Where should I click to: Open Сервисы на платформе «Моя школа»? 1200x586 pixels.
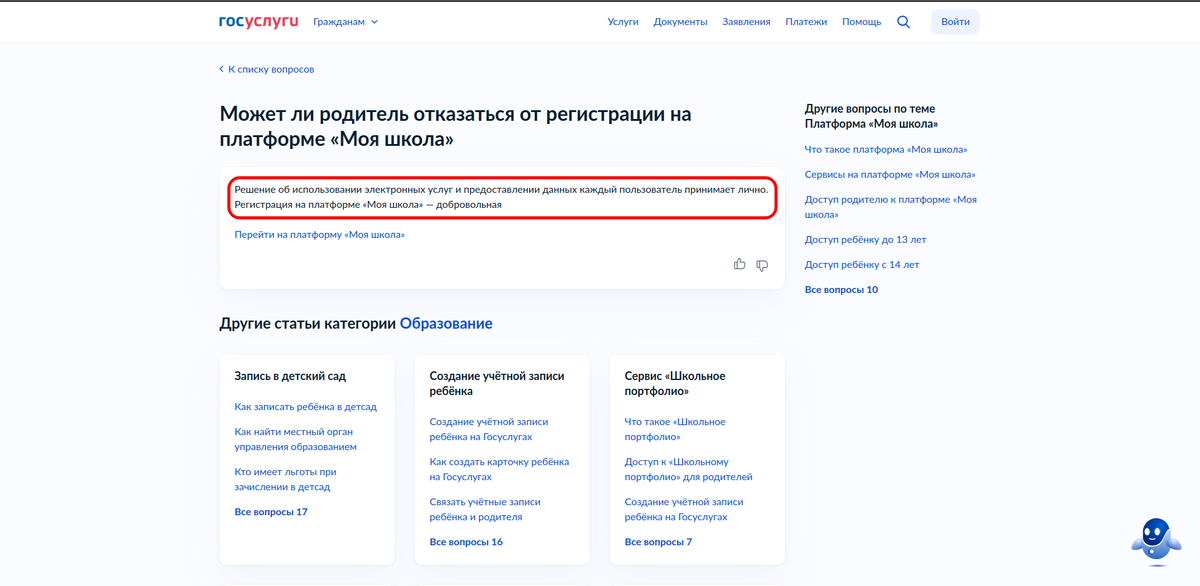point(890,174)
